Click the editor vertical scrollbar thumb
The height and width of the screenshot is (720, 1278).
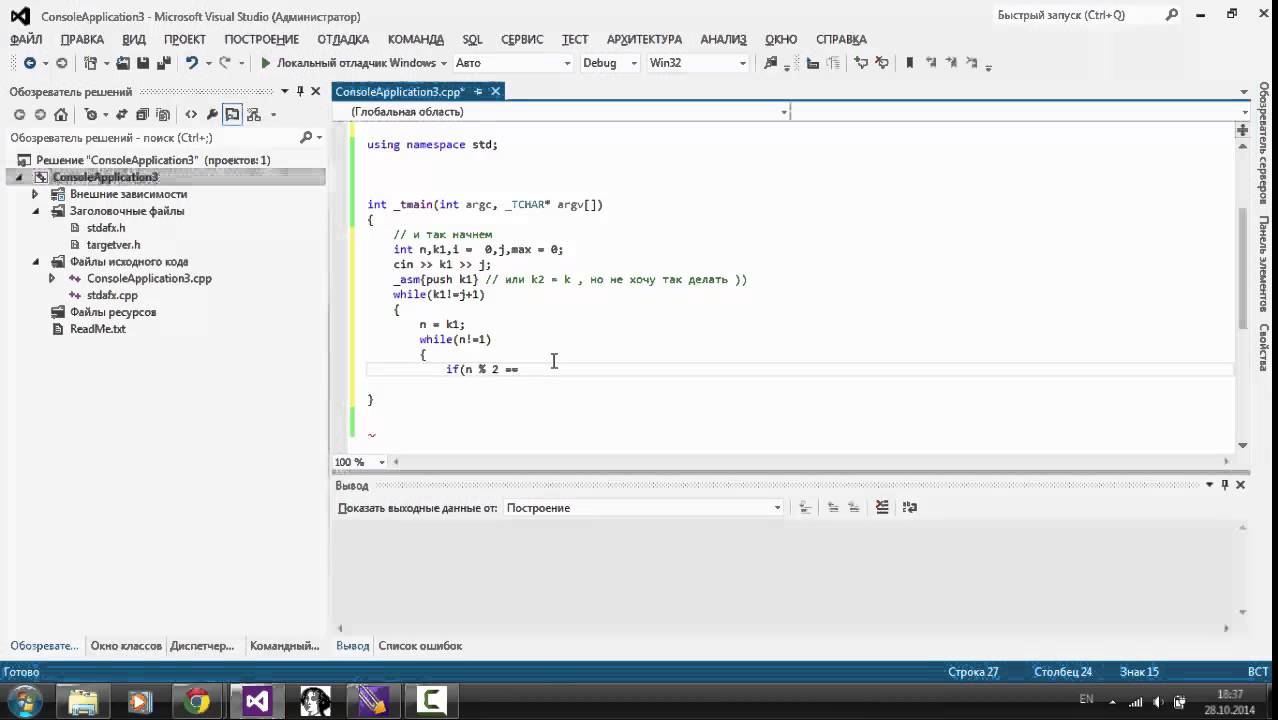pyautogui.click(x=1243, y=268)
